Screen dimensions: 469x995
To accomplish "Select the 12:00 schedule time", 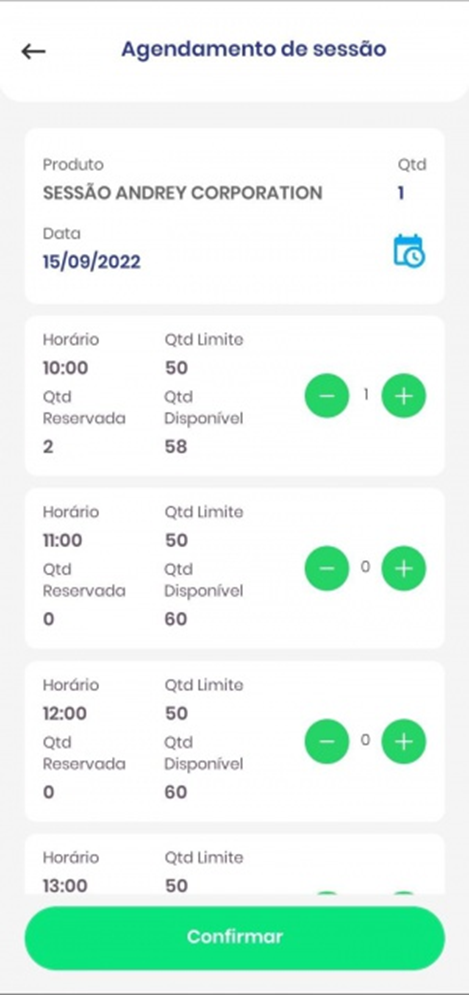I will pyautogui.click(x=65, y=713).
